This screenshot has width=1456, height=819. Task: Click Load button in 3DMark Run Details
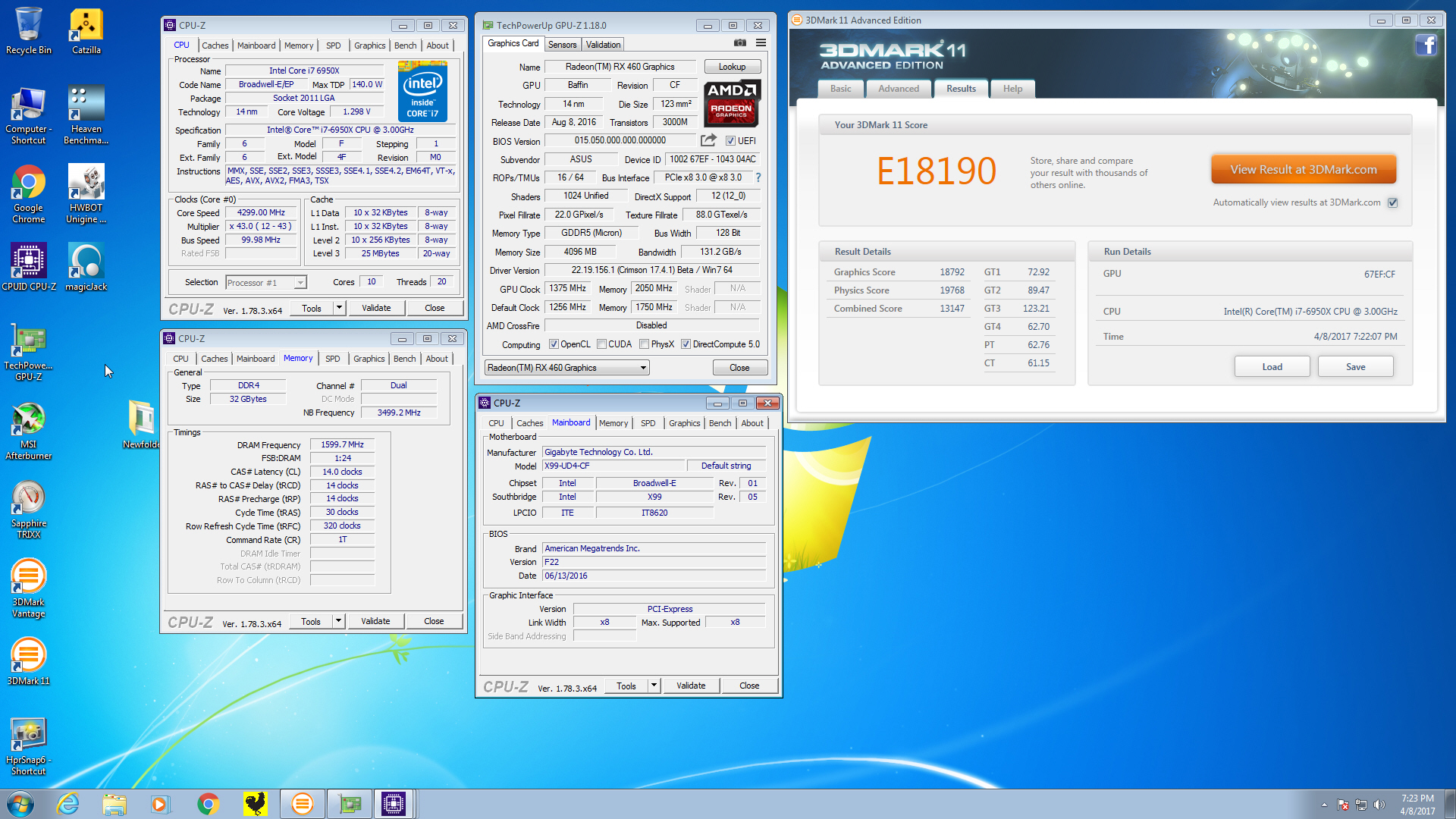tap(1272, 367)
